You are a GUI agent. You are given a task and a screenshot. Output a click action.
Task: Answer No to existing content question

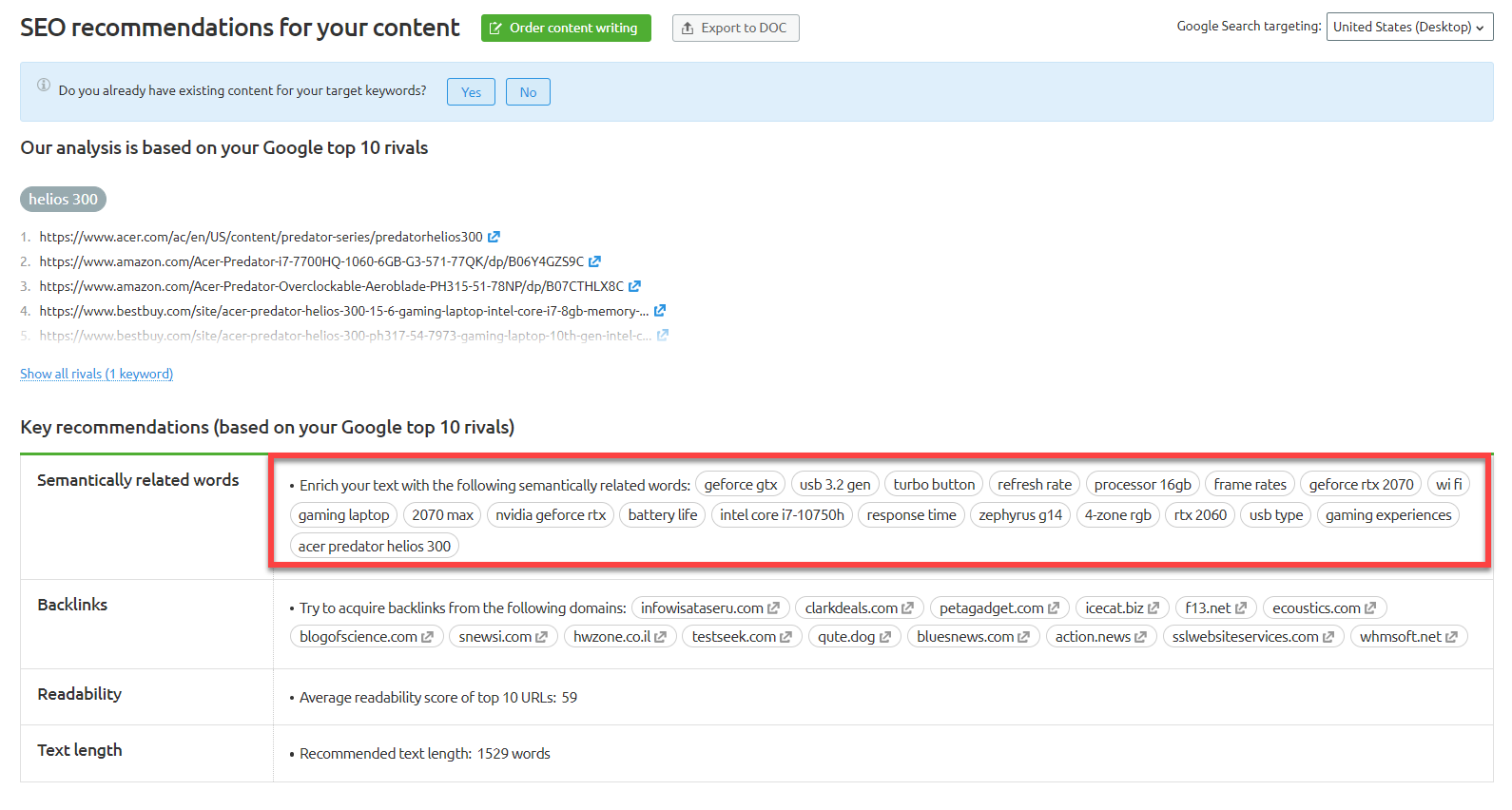528,92
